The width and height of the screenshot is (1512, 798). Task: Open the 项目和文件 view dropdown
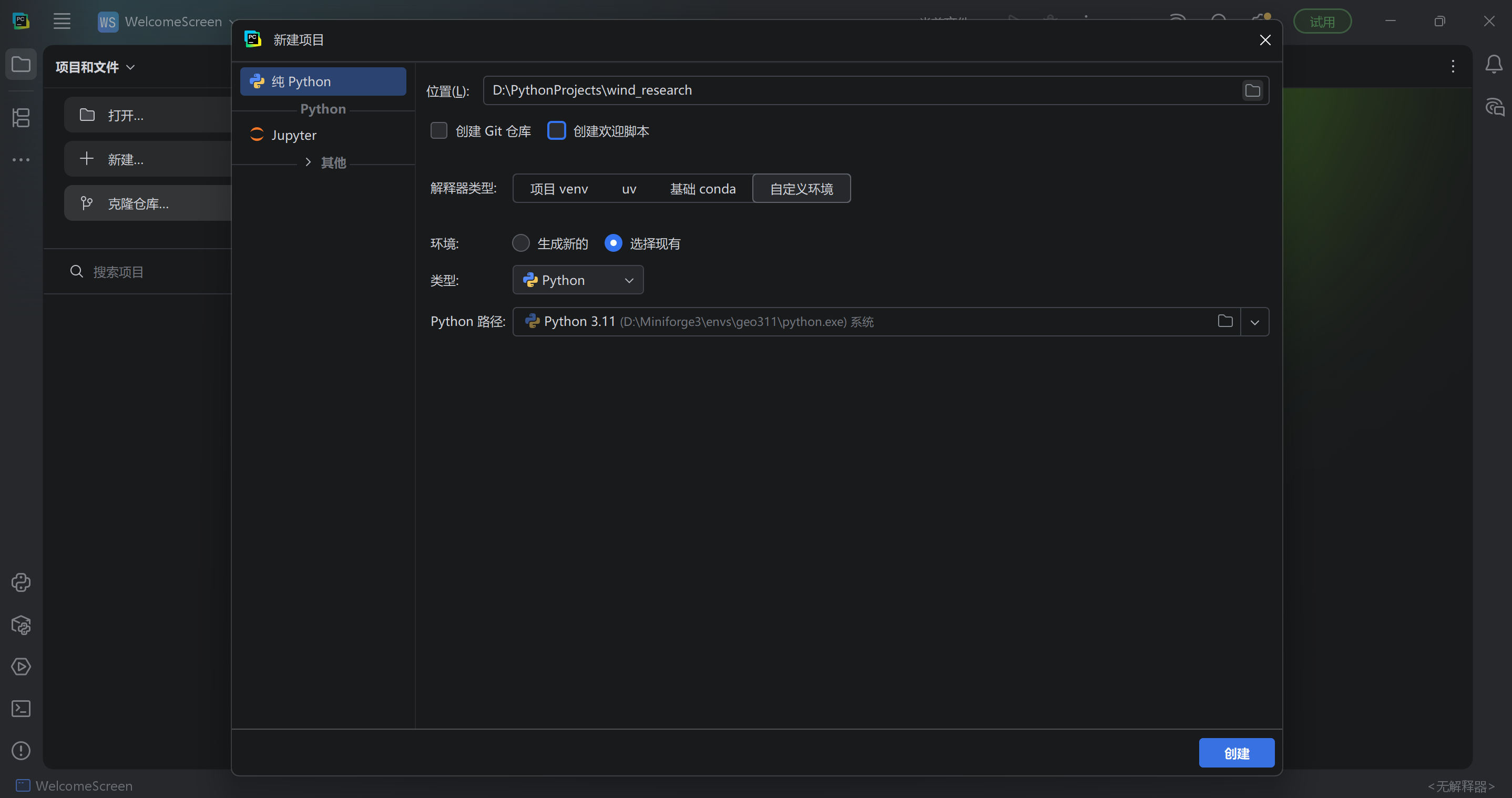pyautogui.click(x=96, y=67)
